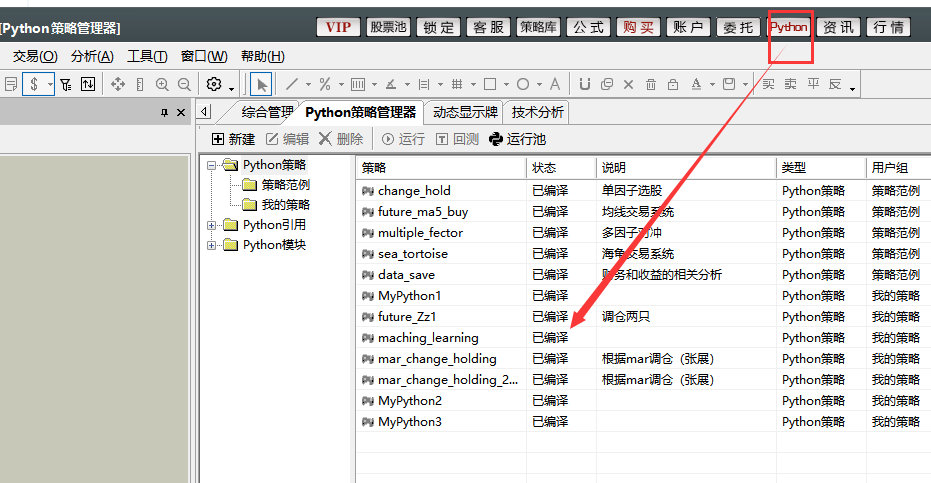Viewport: 931px width, 483px height.
Task: Select the text letter A tool
Action: pos(555,84)
